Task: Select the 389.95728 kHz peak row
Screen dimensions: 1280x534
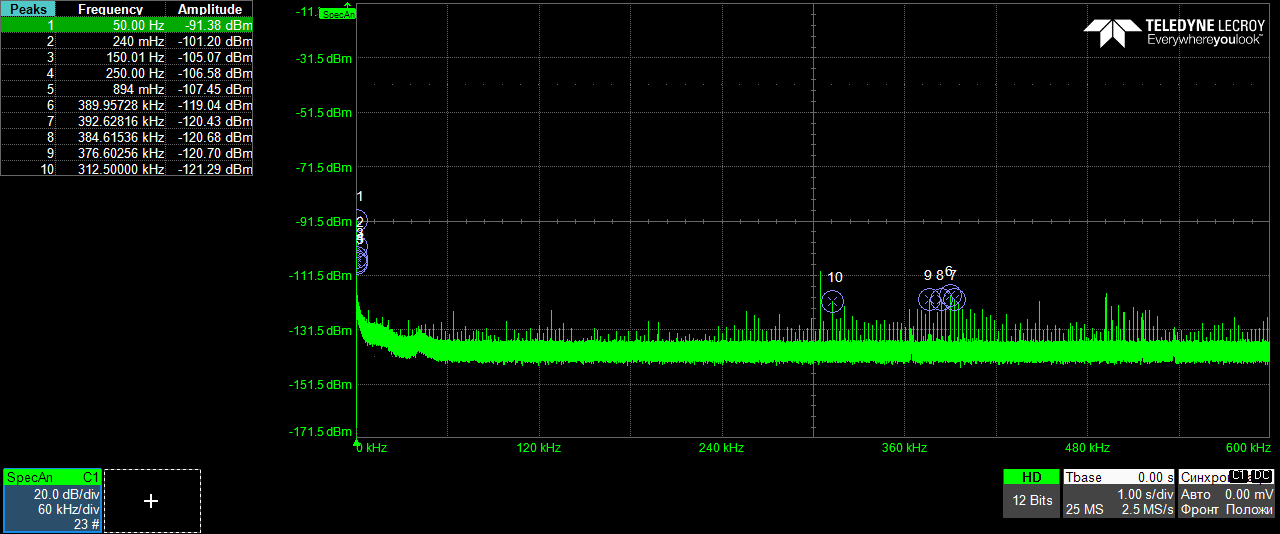Action: tap(126, 105)
